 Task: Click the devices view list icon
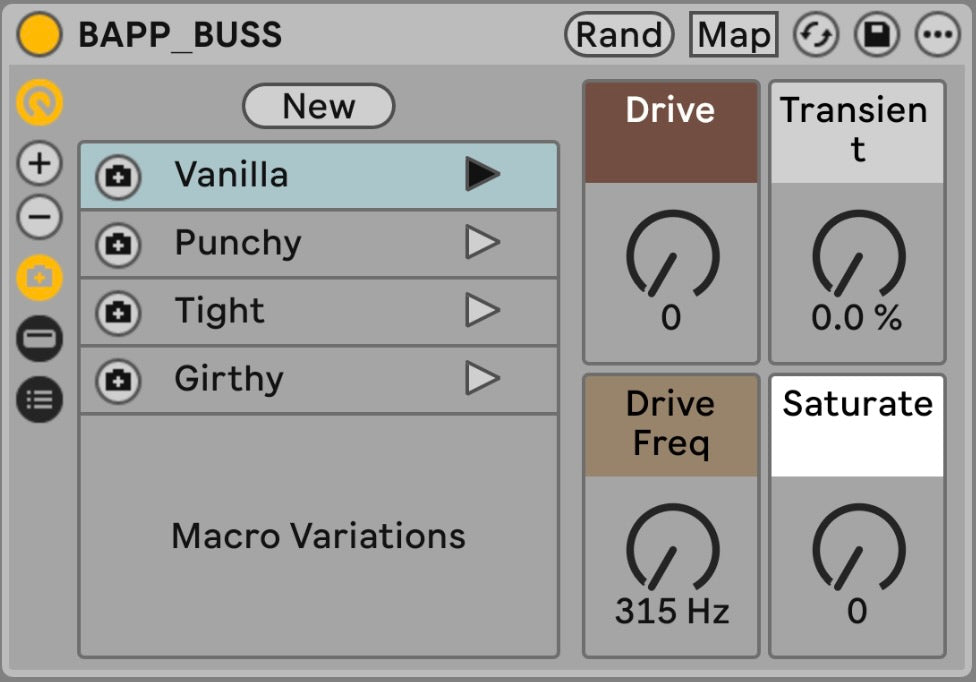40,399
